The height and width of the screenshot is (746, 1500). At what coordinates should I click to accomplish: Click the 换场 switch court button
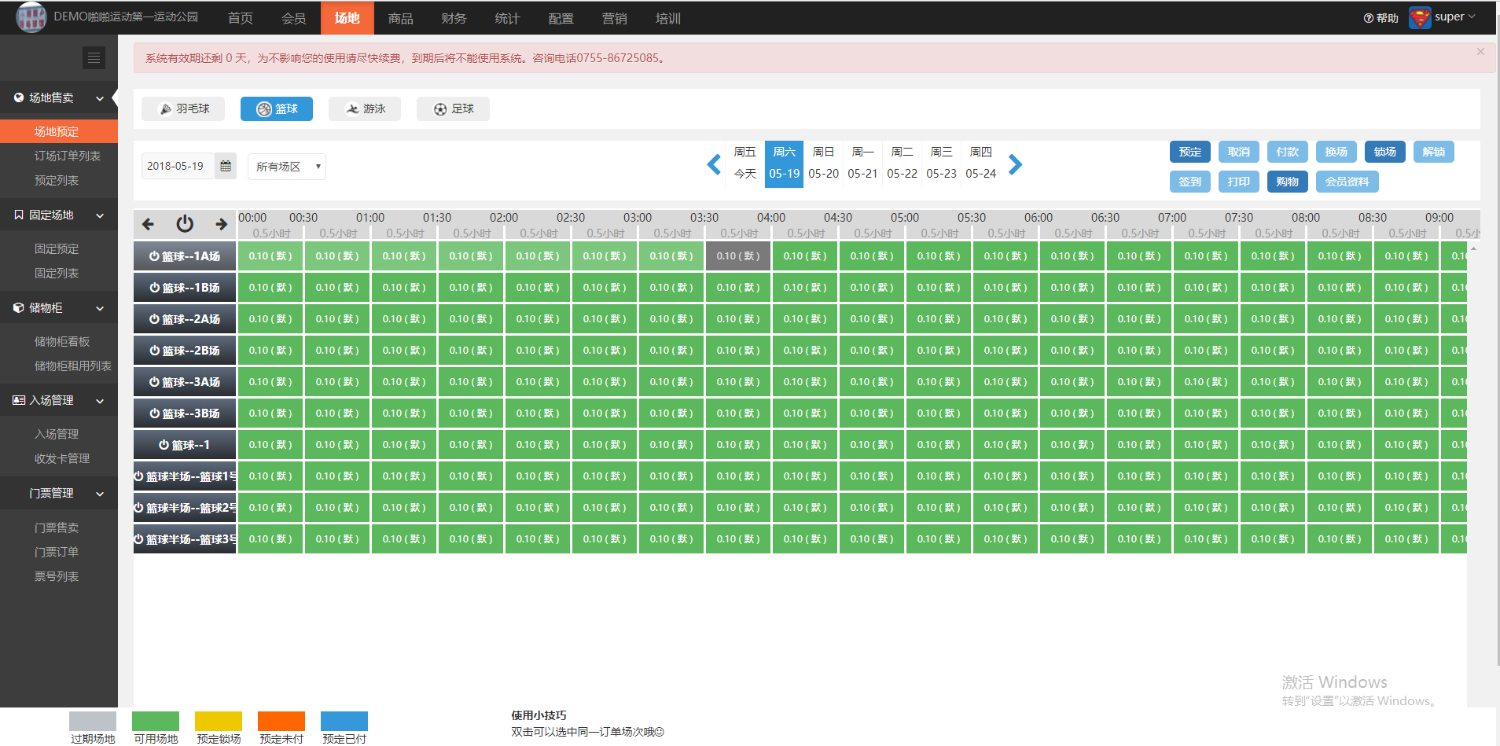click(1336, 152)
